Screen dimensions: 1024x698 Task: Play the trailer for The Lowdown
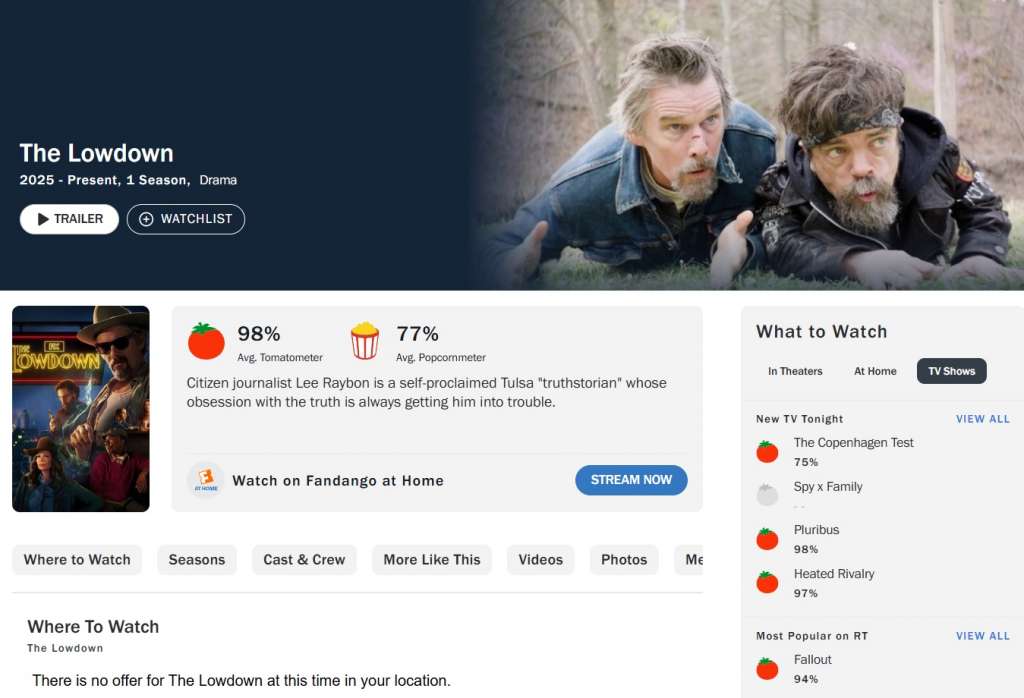[x=70, y=219]
